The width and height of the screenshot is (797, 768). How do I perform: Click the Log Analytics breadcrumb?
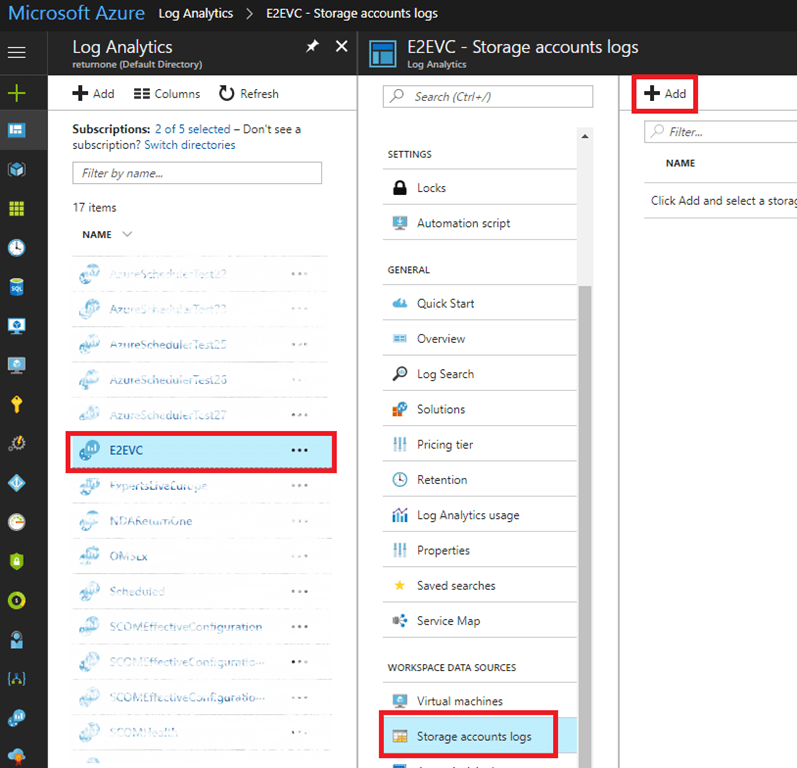pyautogui.click(x=196, y=13)
